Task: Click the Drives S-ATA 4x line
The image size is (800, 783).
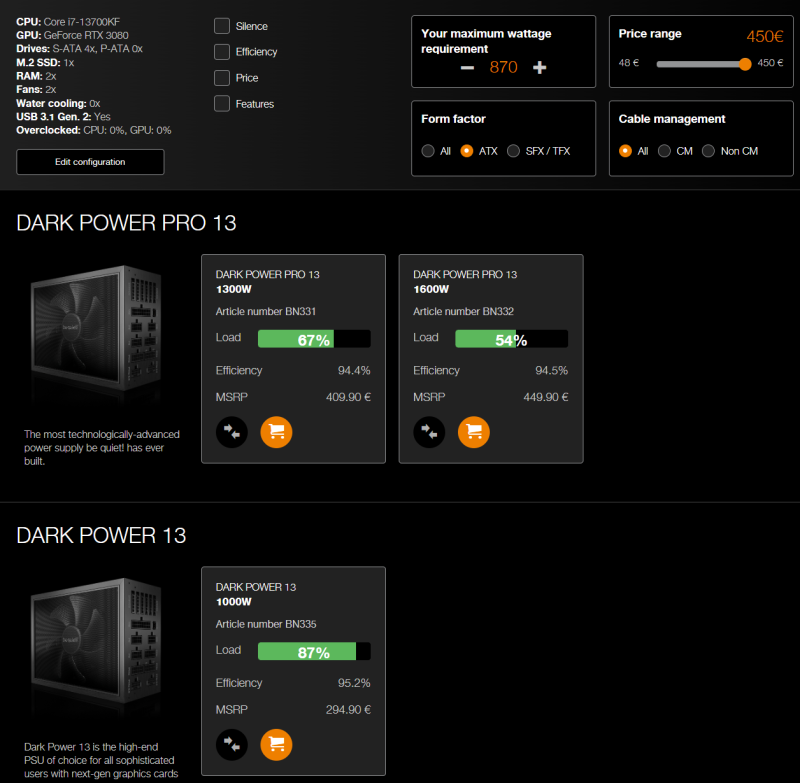Action: pos(80,48)
